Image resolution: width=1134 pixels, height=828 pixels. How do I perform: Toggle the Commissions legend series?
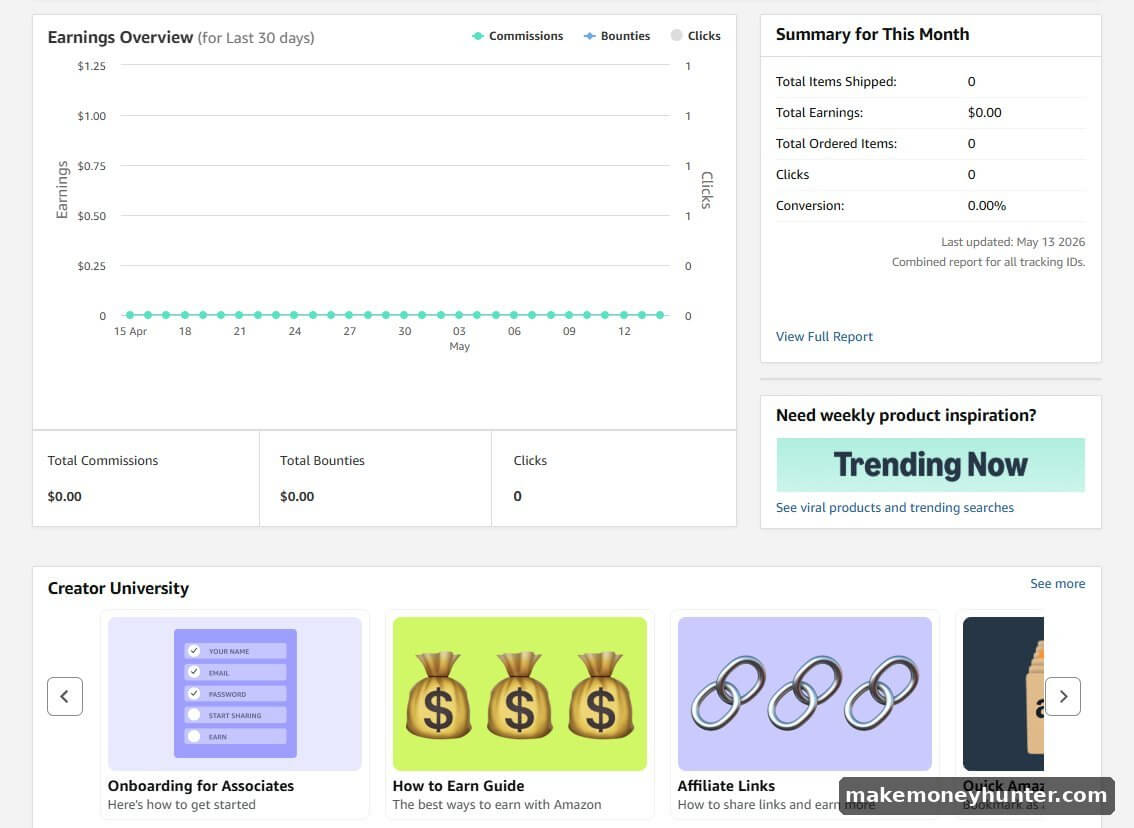[517, 36]
